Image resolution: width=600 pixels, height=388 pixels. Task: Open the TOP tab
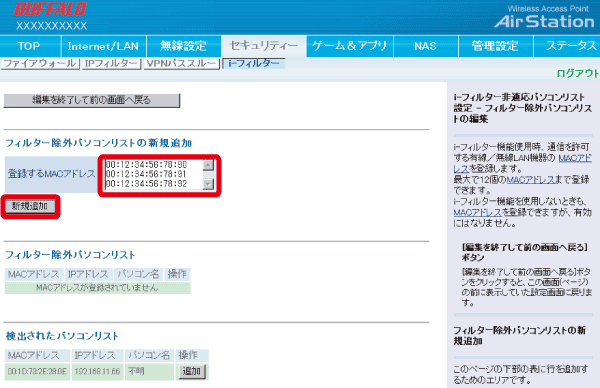click(x=30, y=46)
